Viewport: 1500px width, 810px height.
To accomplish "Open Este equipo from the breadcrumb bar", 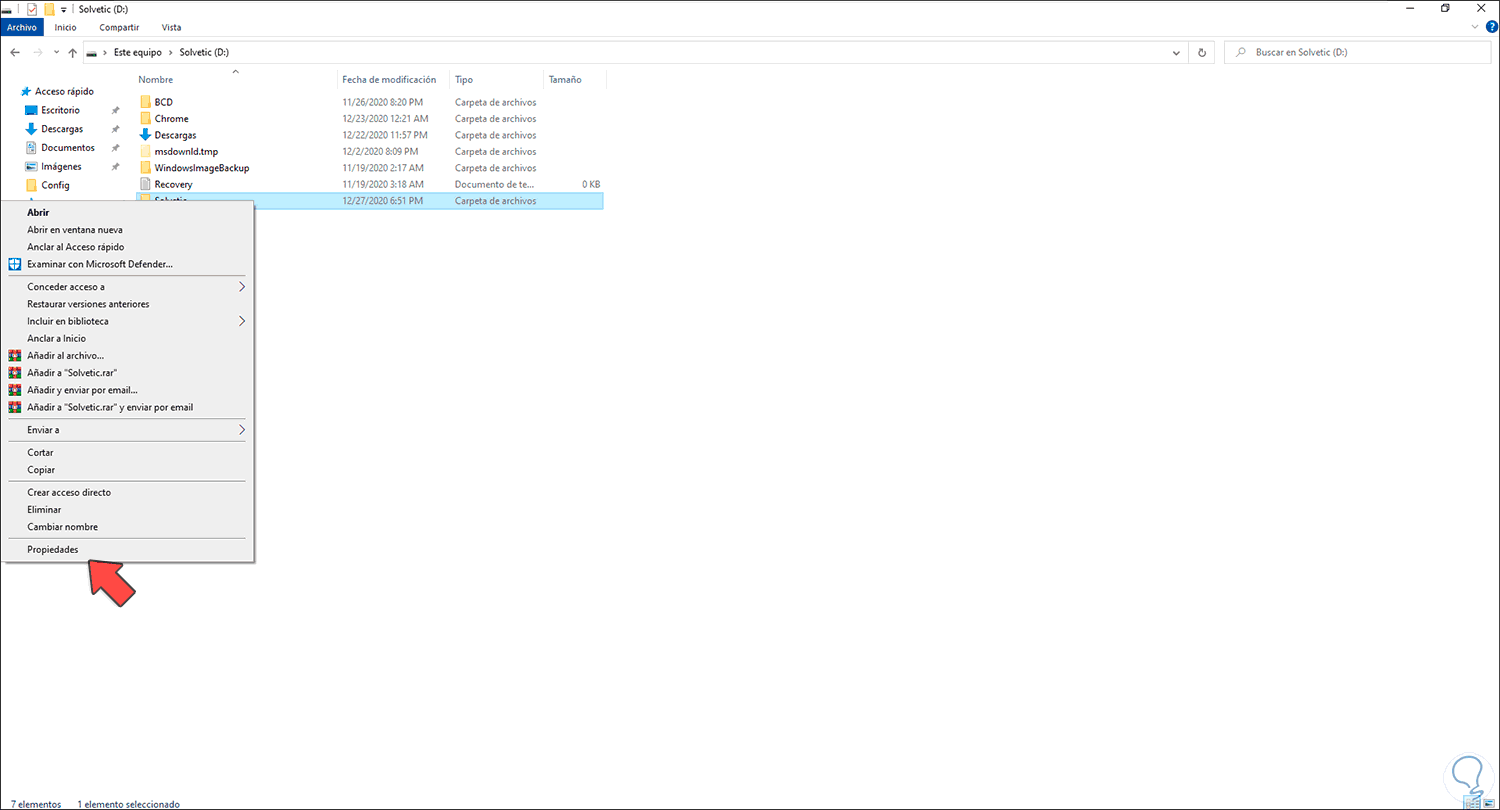I will point(137,52).
